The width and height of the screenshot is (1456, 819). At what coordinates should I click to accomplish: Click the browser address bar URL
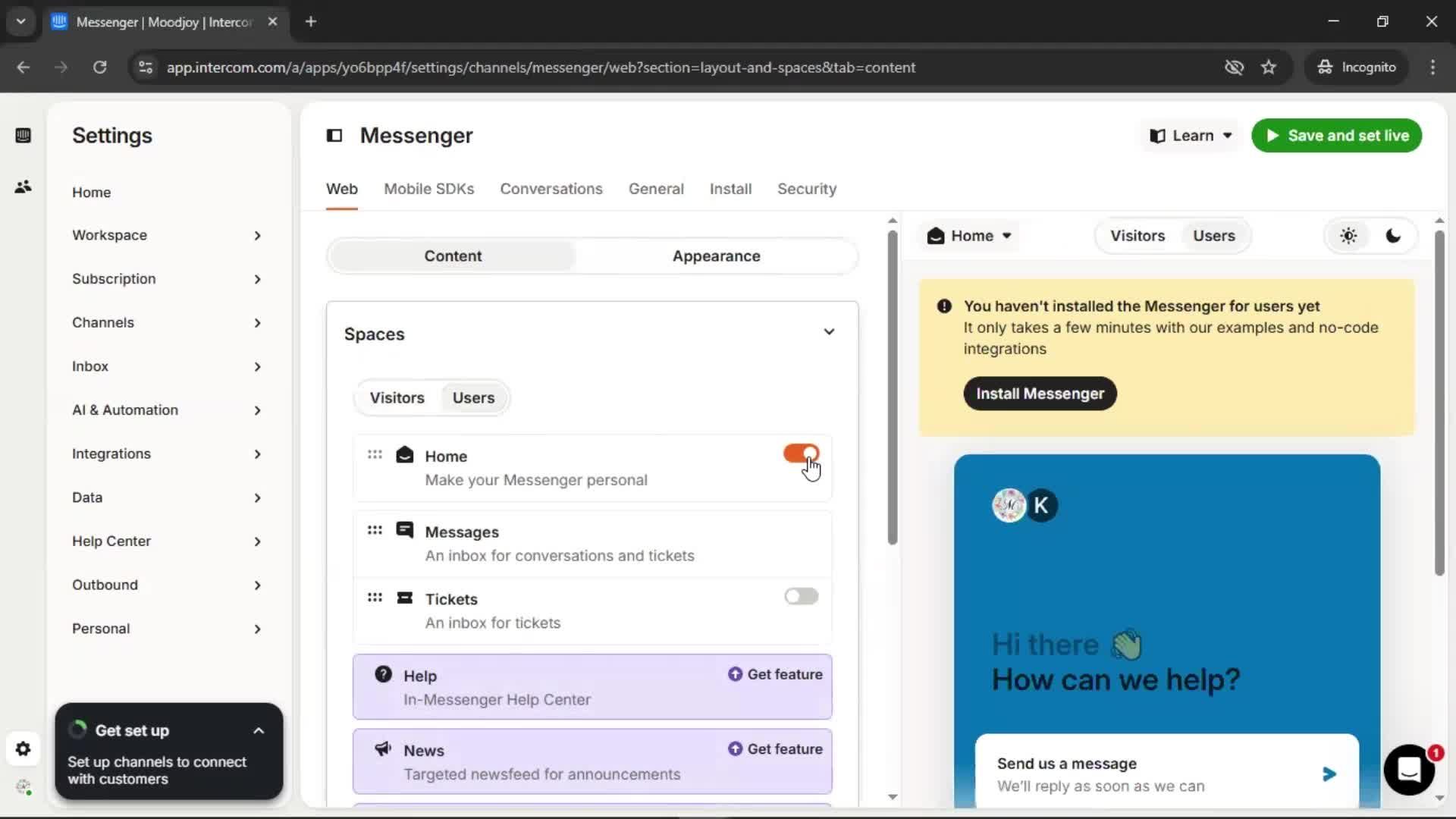[x=541, y=67]
